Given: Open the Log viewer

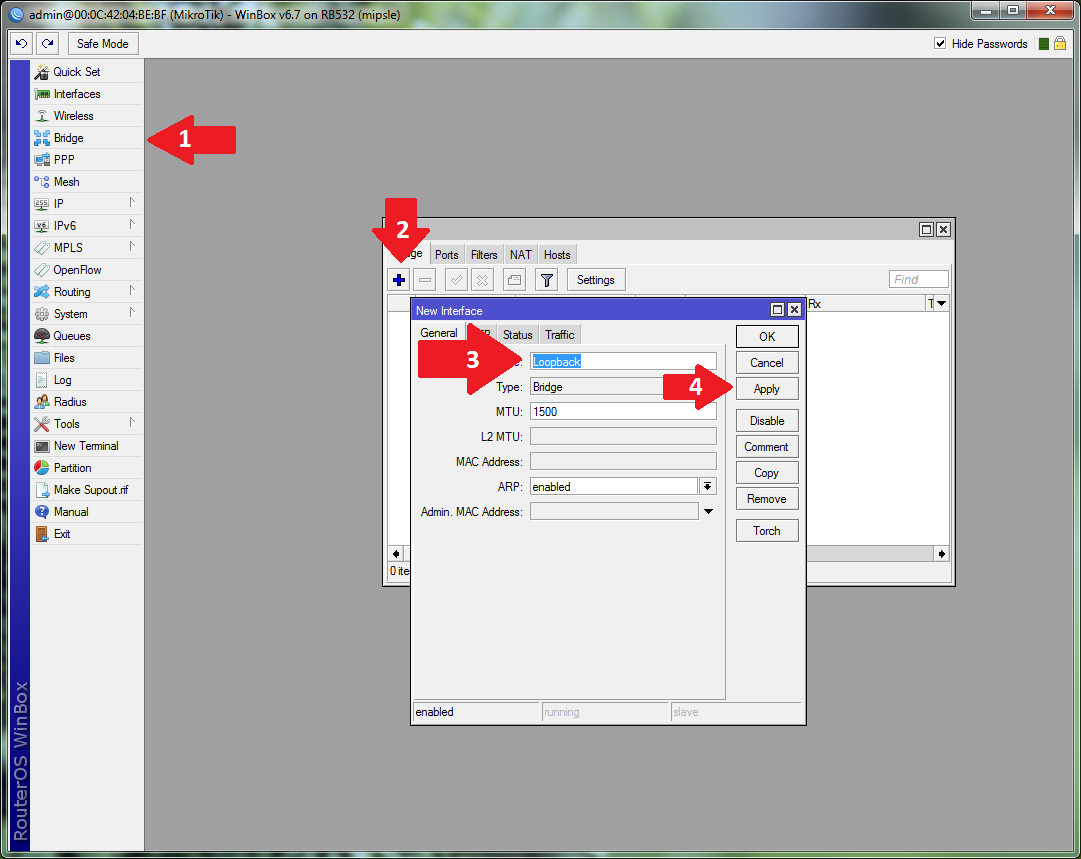Looking at the screenshot, I should [87, 380].
